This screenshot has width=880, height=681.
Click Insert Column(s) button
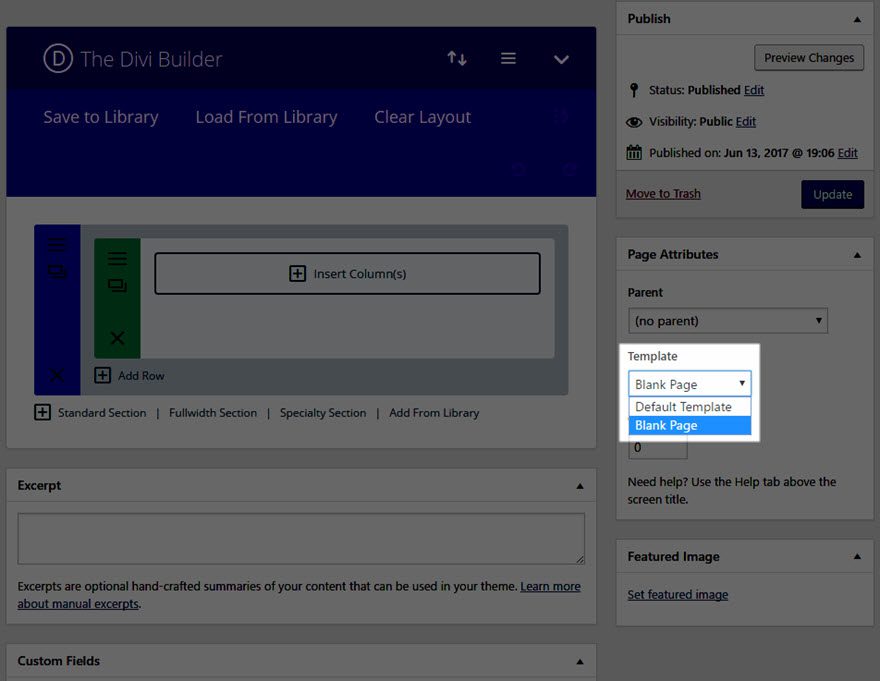(x=347, y=273)
